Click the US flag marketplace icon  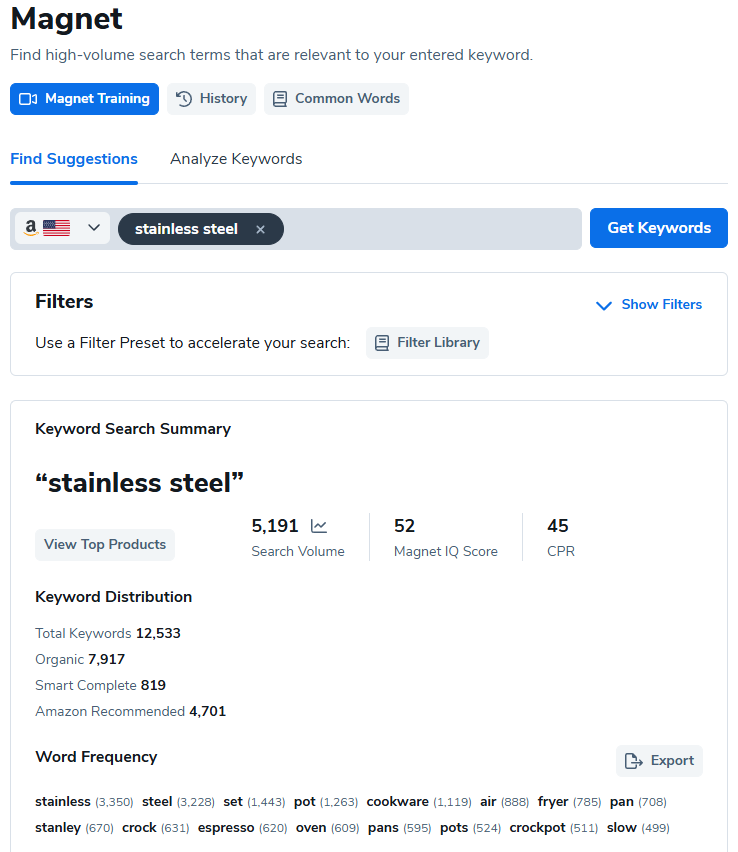coord(56,227)
